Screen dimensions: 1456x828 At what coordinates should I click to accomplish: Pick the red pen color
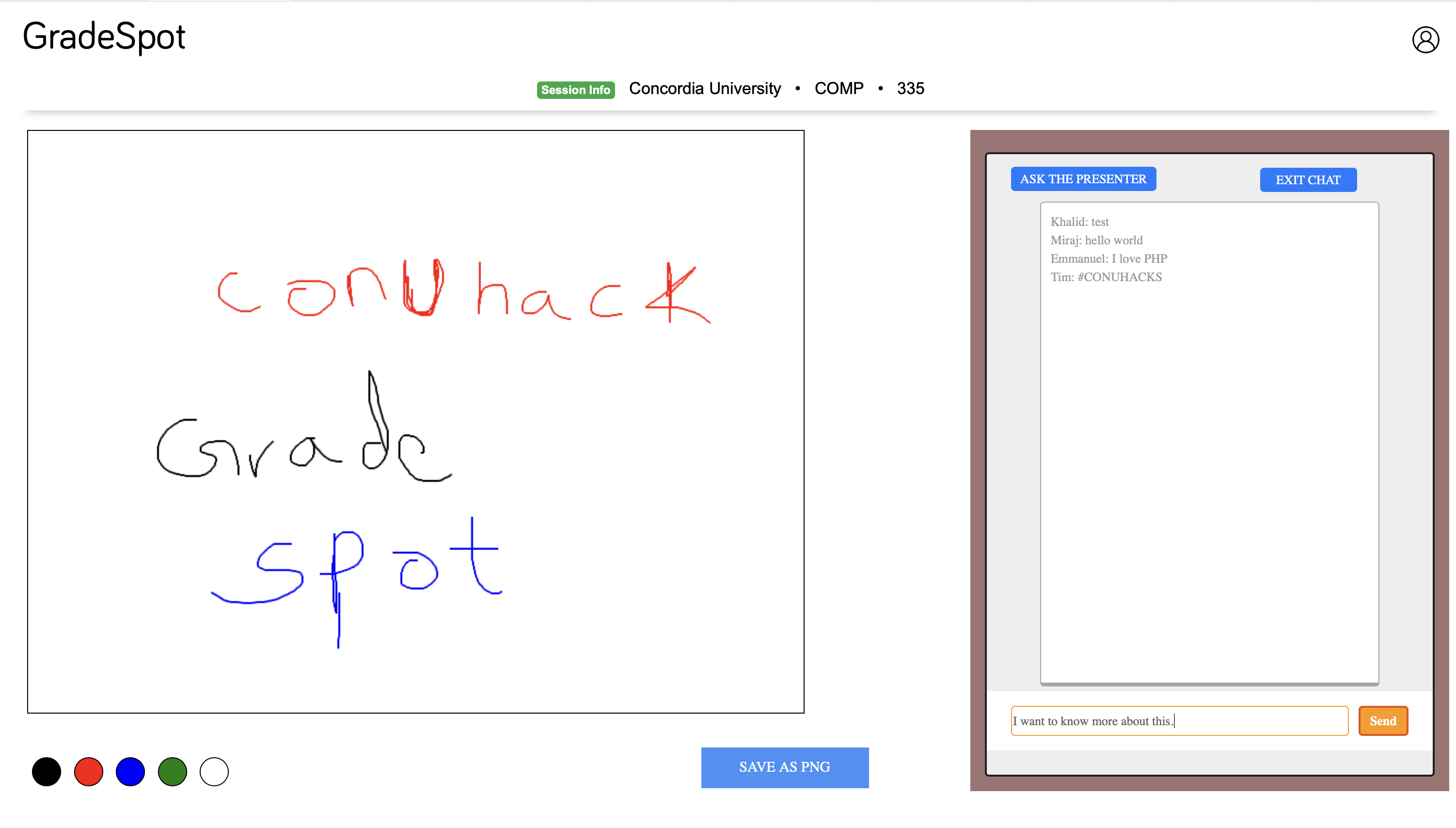(88, 772)
